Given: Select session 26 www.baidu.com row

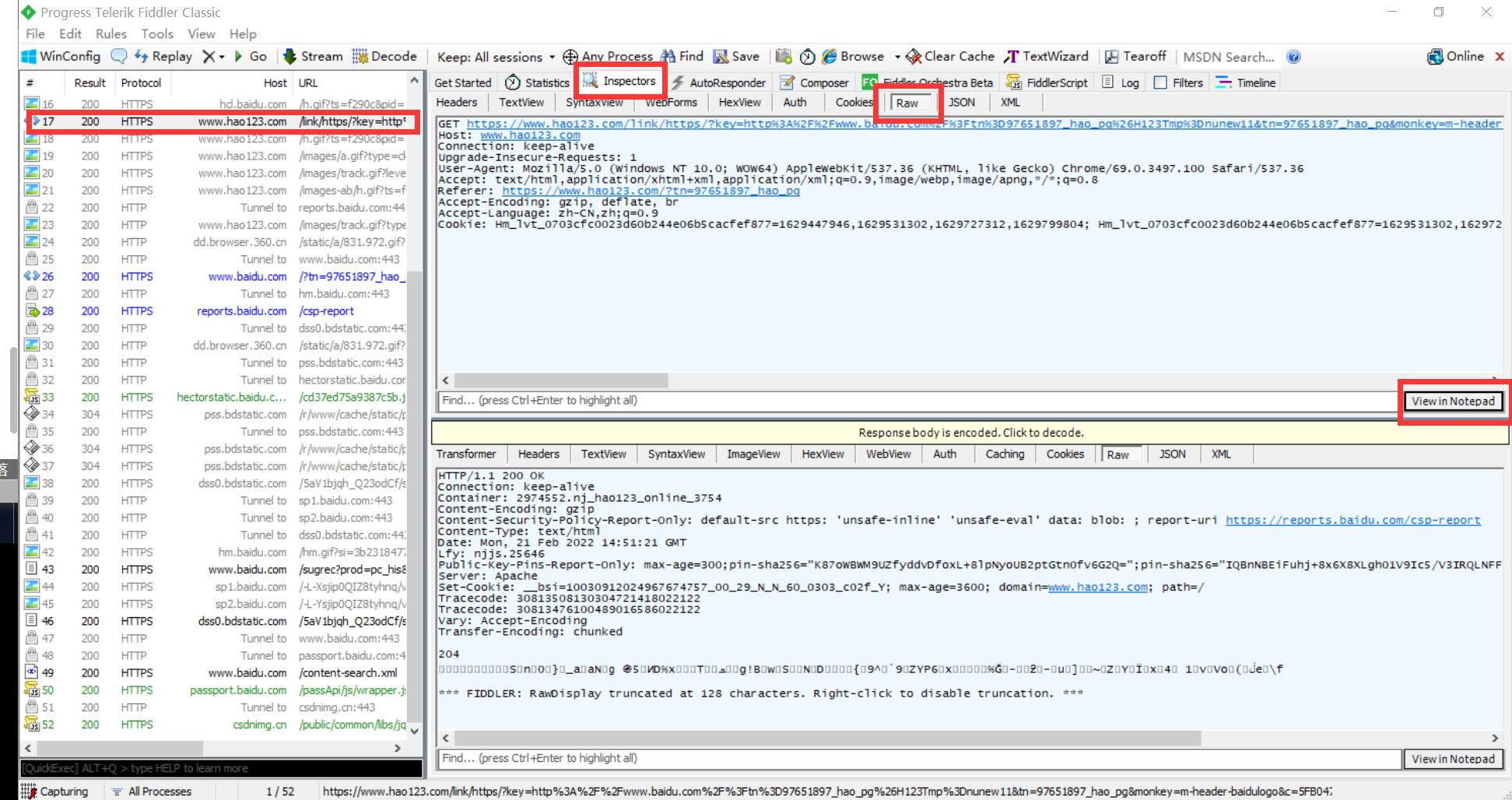Looking at the screenshot, I should point(216,277).
